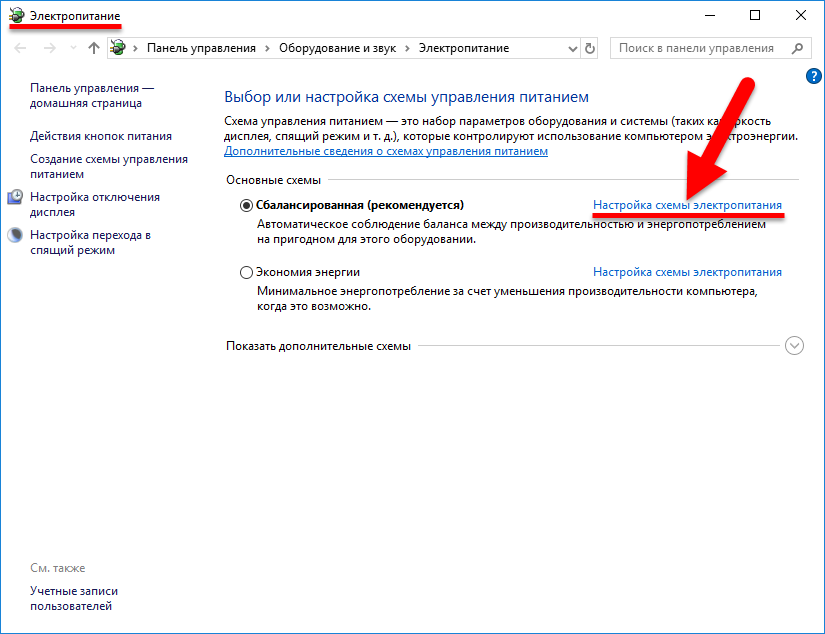Minimize the Электропитание window
825x634 pixels.
(710, 15)
